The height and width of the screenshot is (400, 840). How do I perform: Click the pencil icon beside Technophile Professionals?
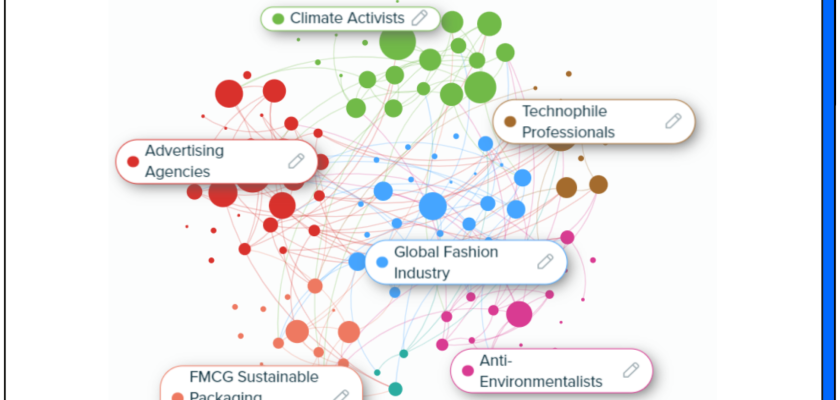point(673,121)
